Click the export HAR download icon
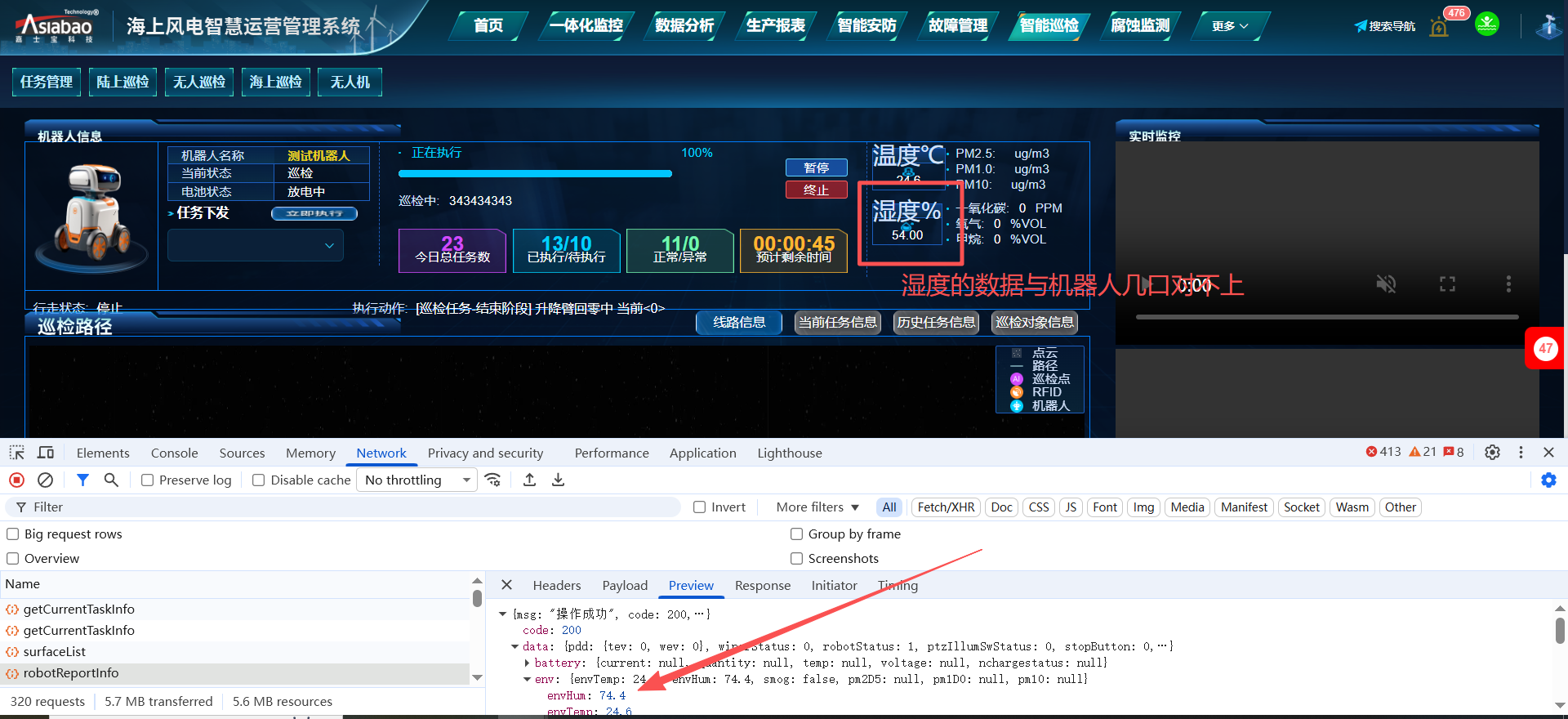1568x719 pixels. (x=558, y=480)
